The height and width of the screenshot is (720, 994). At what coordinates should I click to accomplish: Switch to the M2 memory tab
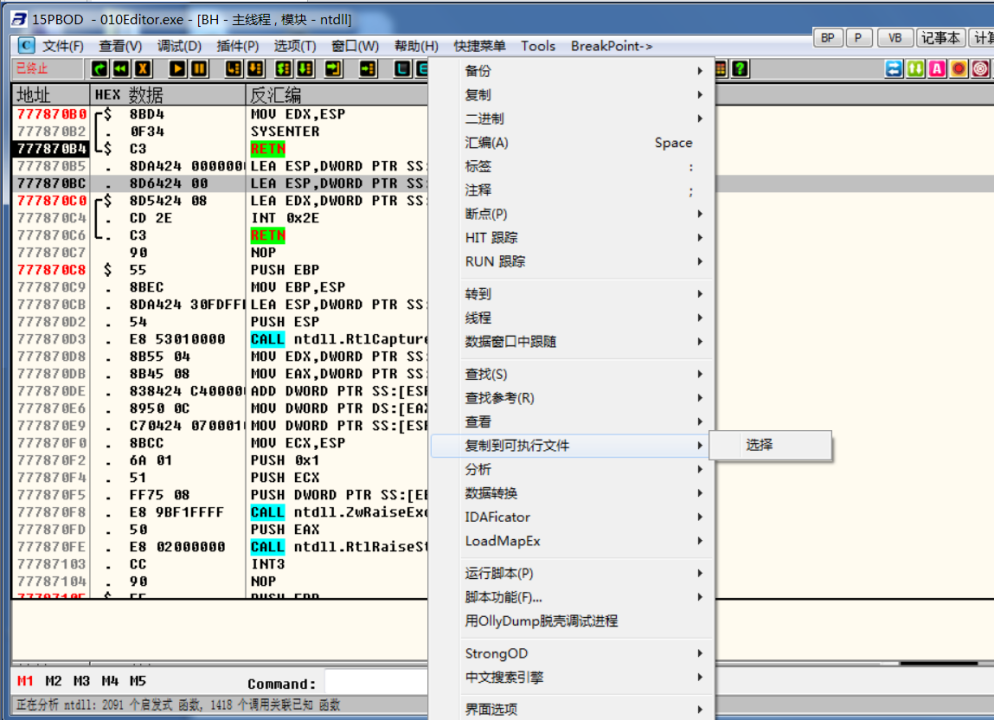53,682
